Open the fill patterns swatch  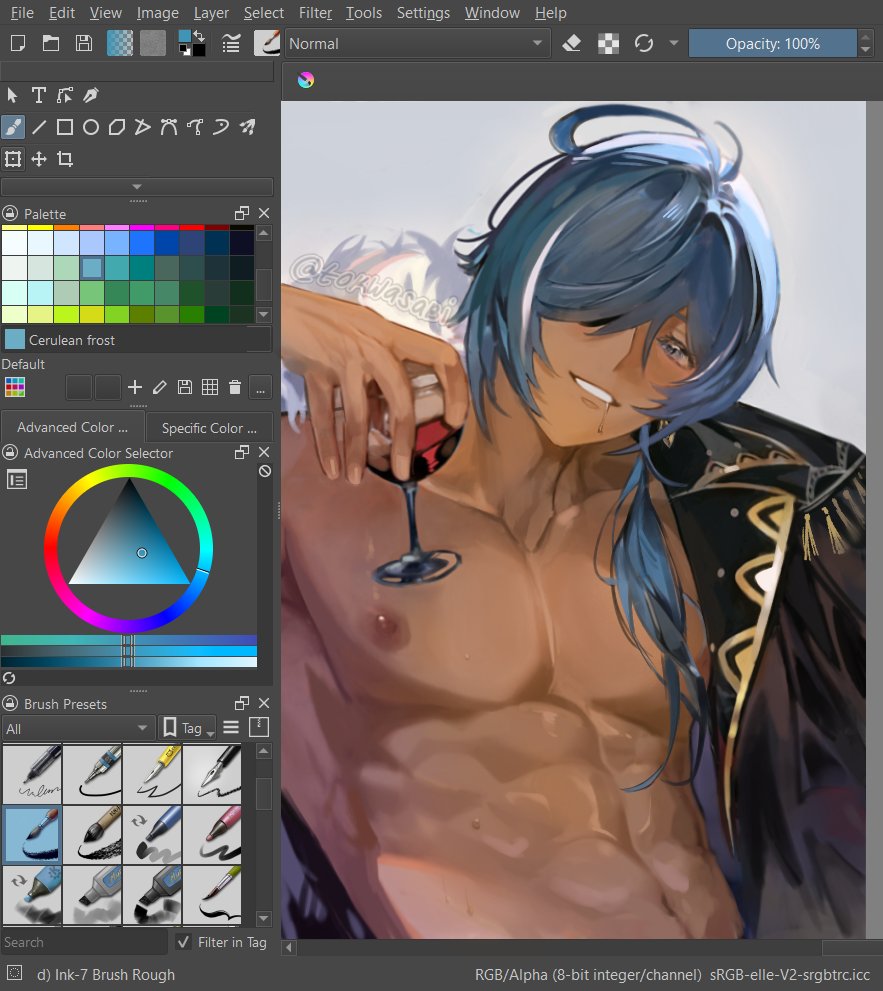(152, 44)
